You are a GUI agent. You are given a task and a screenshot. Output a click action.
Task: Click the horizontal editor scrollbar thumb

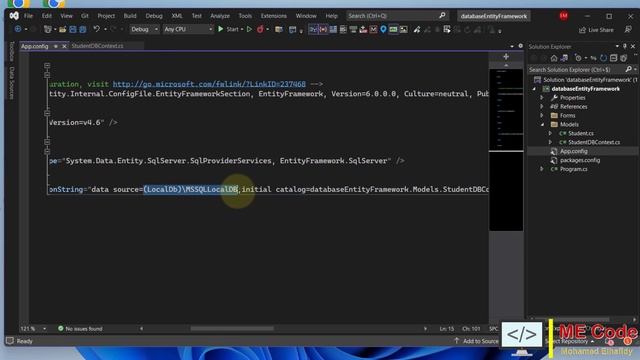pos(232,329)
